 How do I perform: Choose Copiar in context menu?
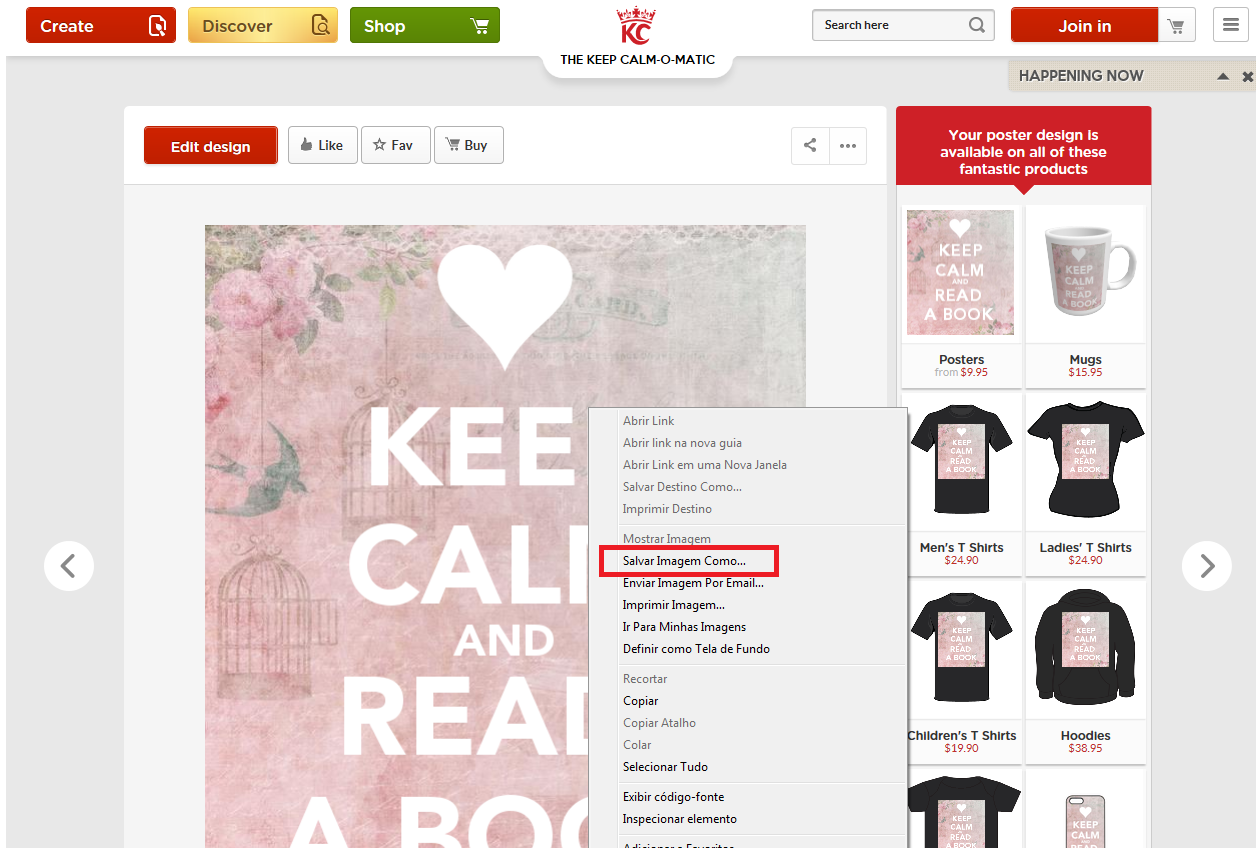pyautogui.click(x=641, y=701)
